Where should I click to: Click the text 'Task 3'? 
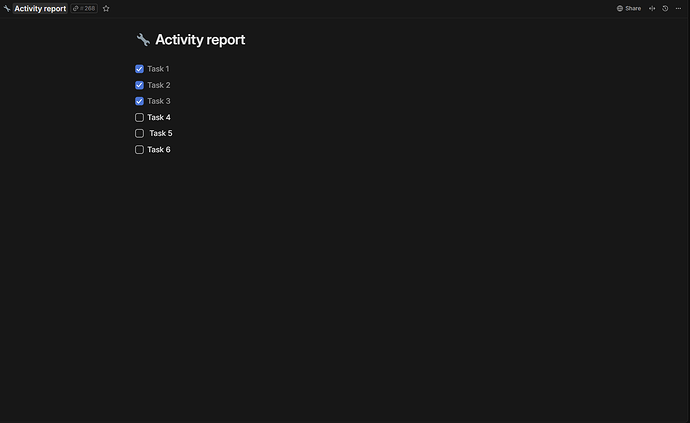point(159,101)
